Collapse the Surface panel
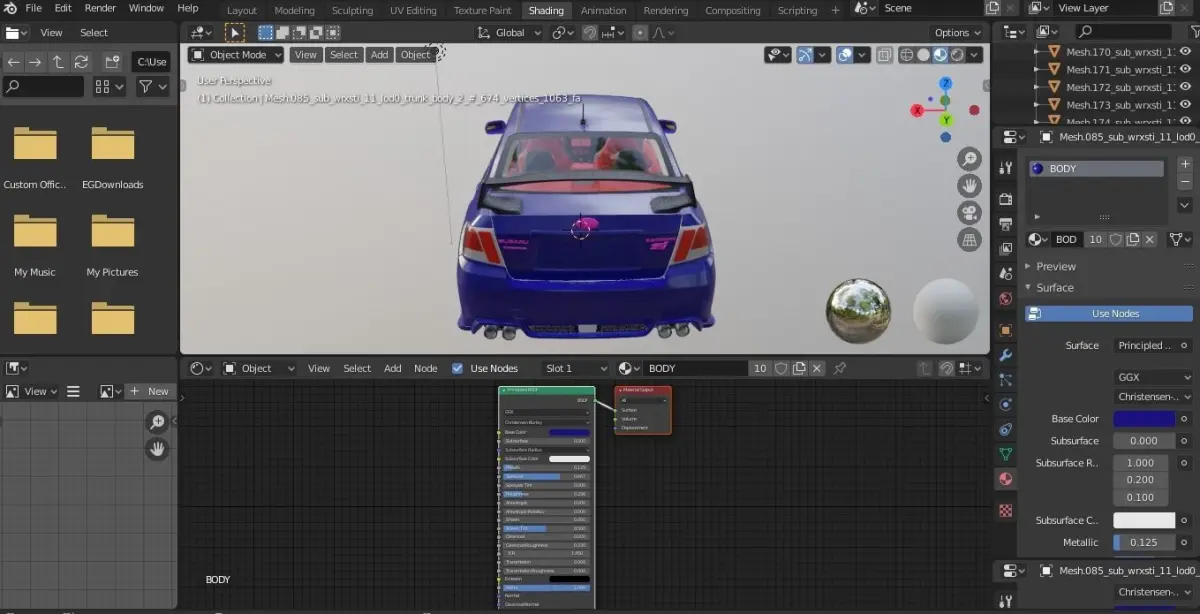 (x=1055, y=287)
